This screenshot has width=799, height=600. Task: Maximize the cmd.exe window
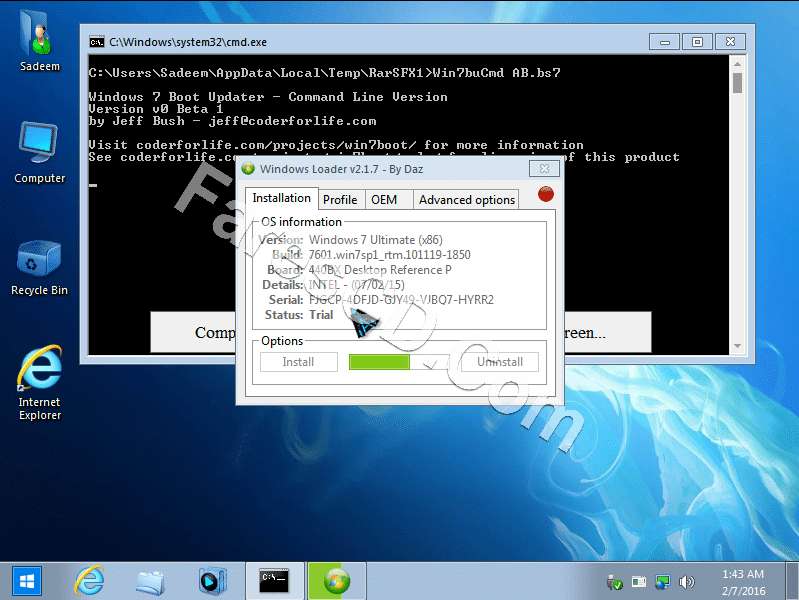click(x=697, y=42)
